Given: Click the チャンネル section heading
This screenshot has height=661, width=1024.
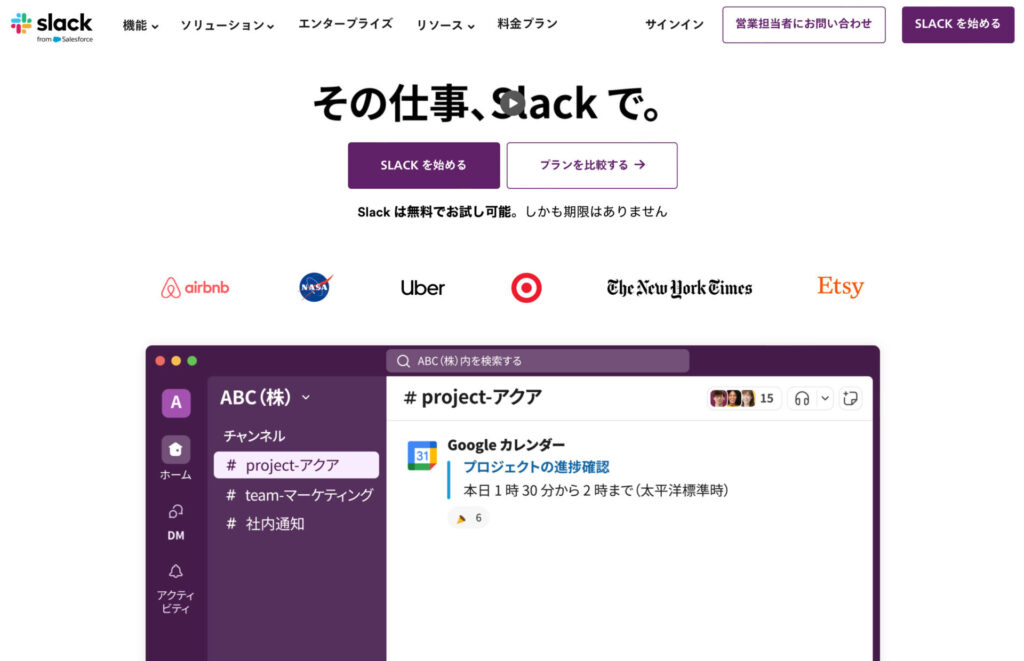Looking at the screenshot, I should pos(254,436).
